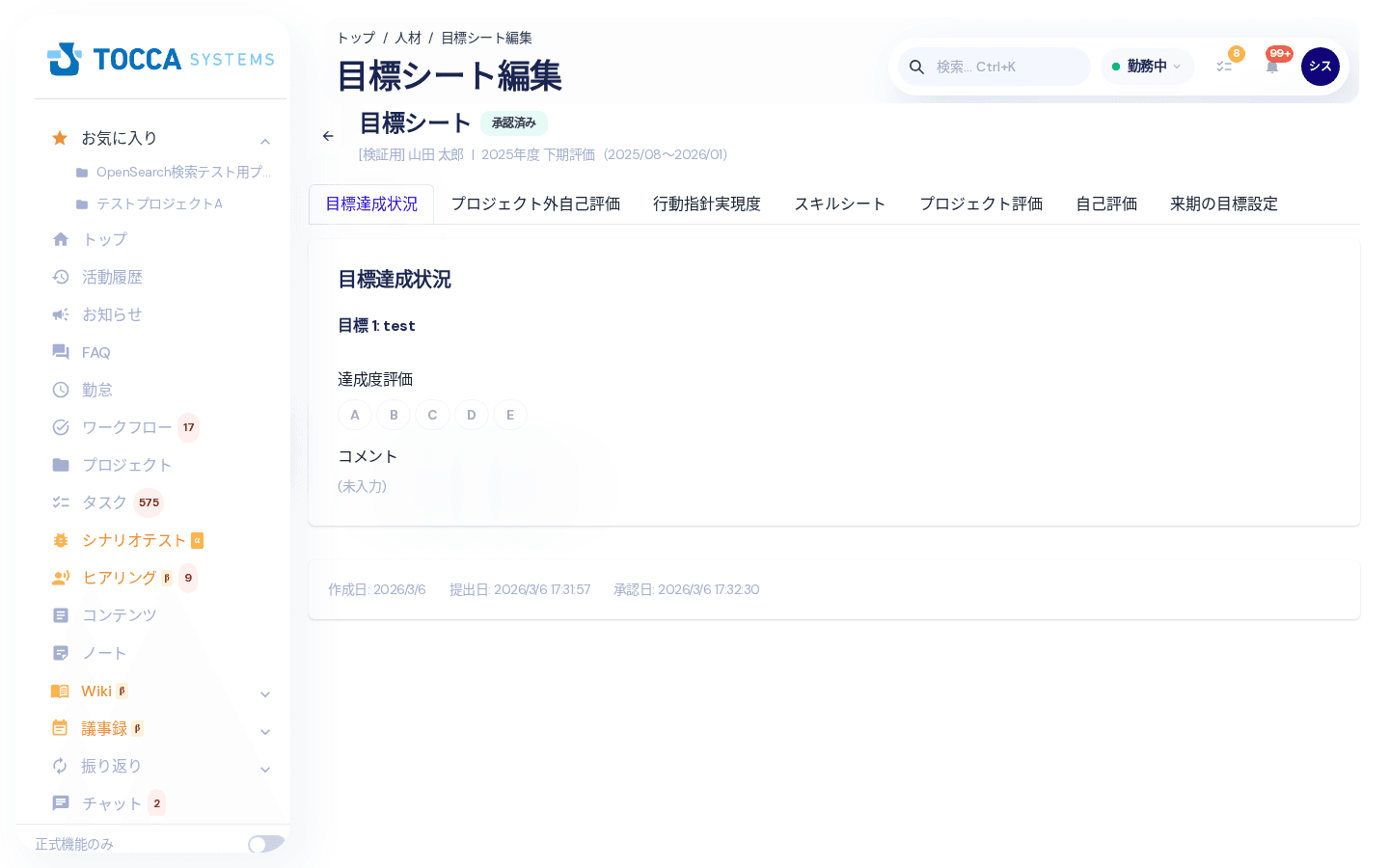The width and height of the screenshot is (1389, 868).
Task: Switch to the 目標達成状況 tab
Action: (371, 203)
